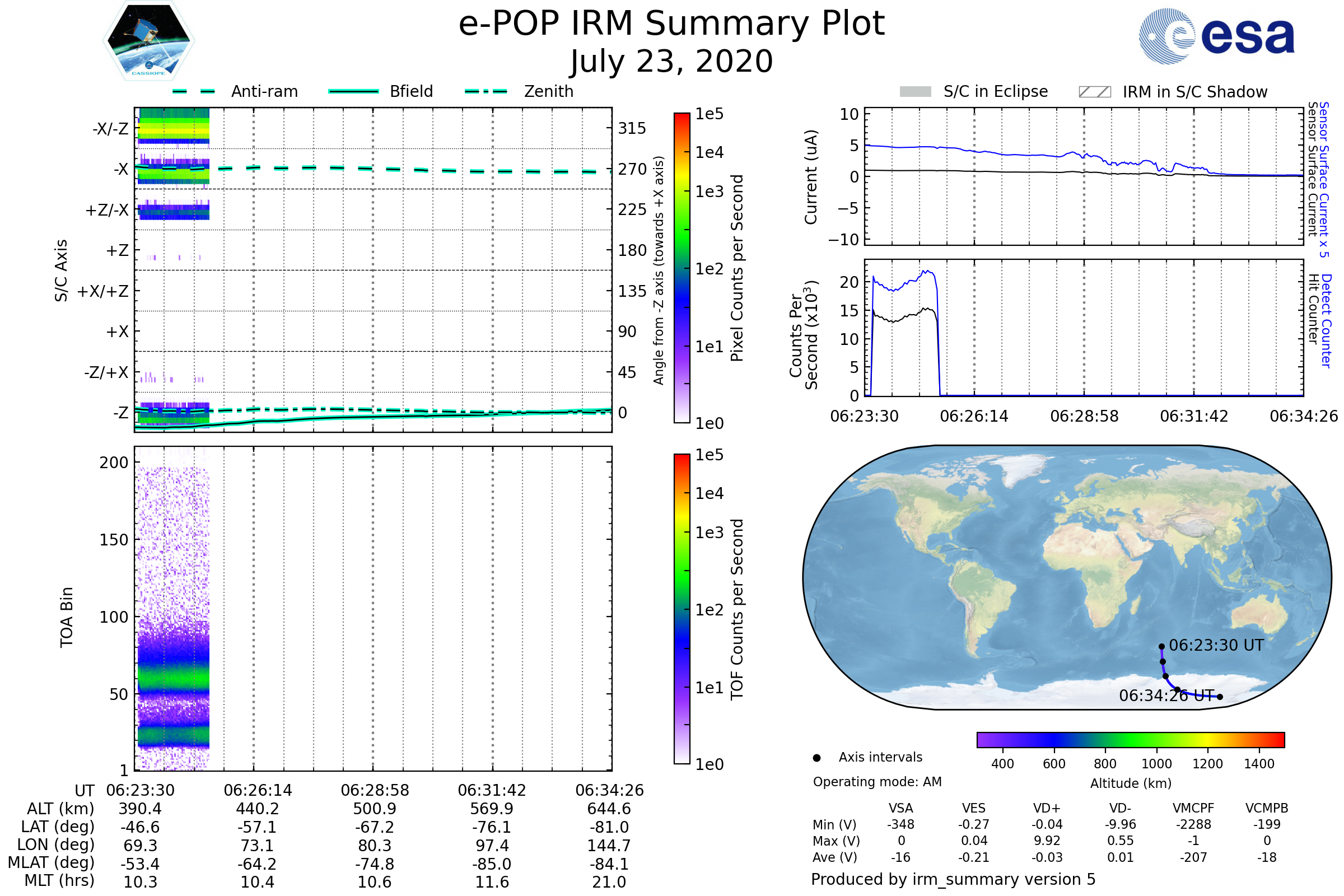Click the S/C in Eclipse gray legend patch
The height and width of the screenshot is (896, 1344).
915,92
